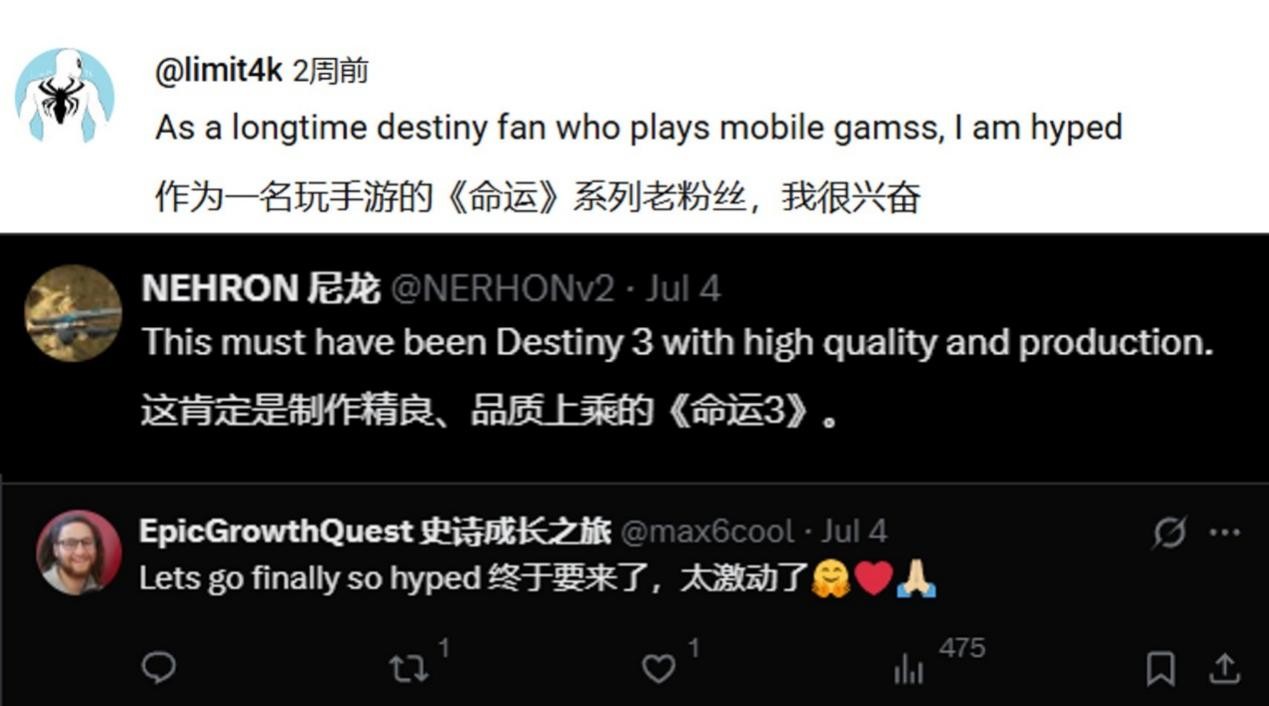Click the retweet arrows icon
This screenshot has height=706, width=1269.
[408, 669]
